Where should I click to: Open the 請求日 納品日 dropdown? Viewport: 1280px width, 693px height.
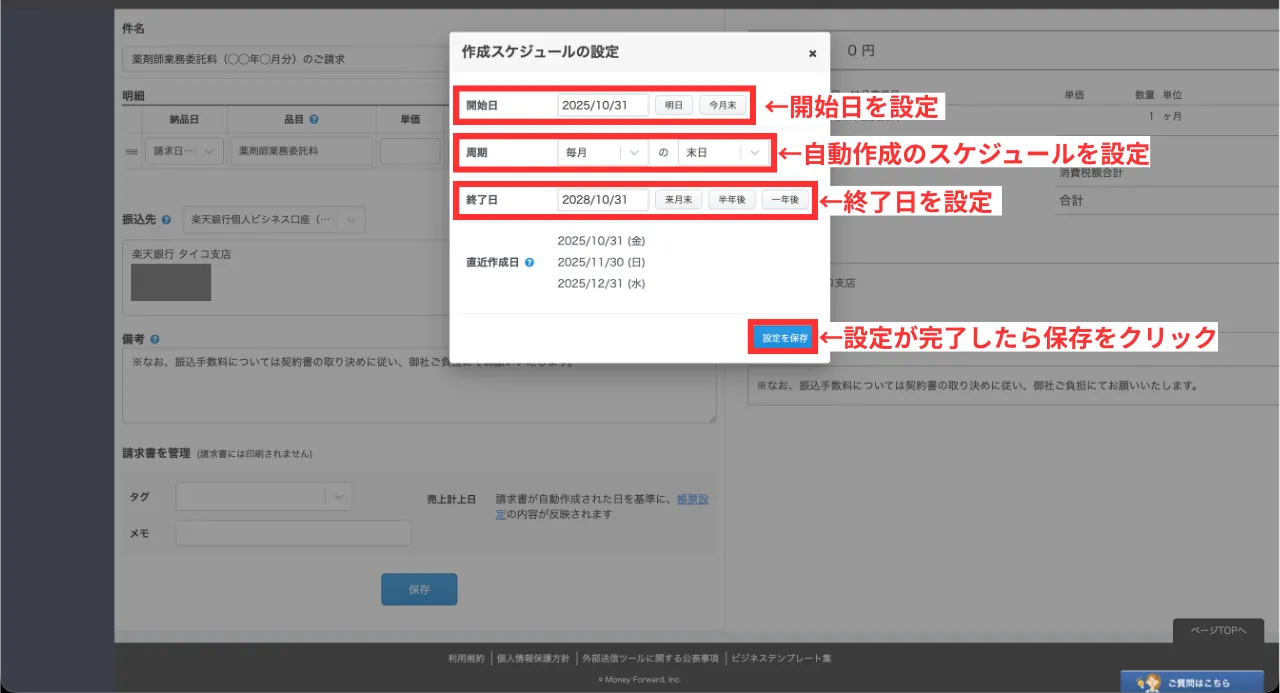(184, 151)
